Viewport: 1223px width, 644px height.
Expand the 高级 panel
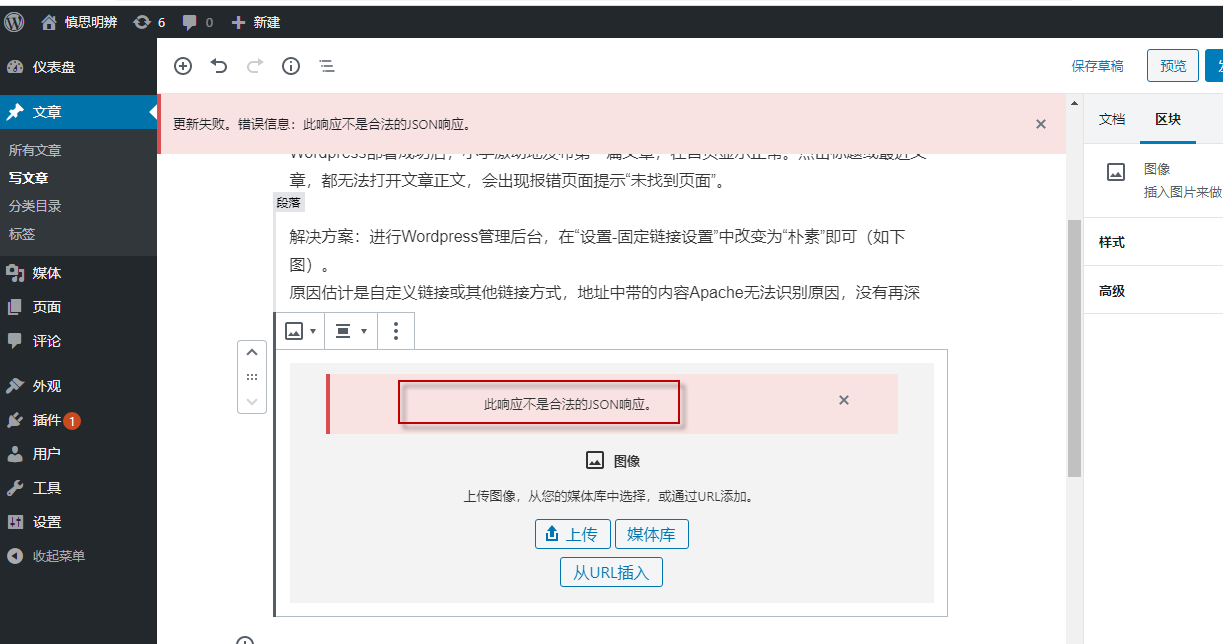click(x=1153, y=291)
